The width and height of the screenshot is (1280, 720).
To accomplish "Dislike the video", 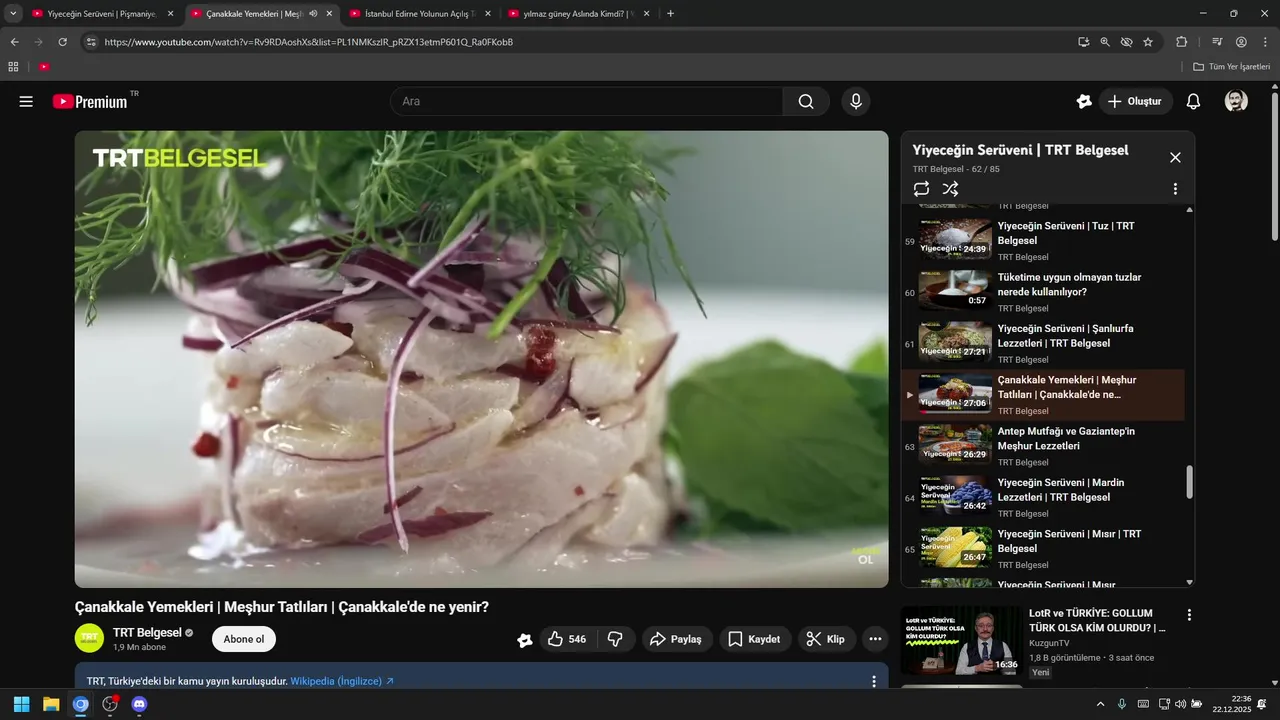I will pos(615,639).
